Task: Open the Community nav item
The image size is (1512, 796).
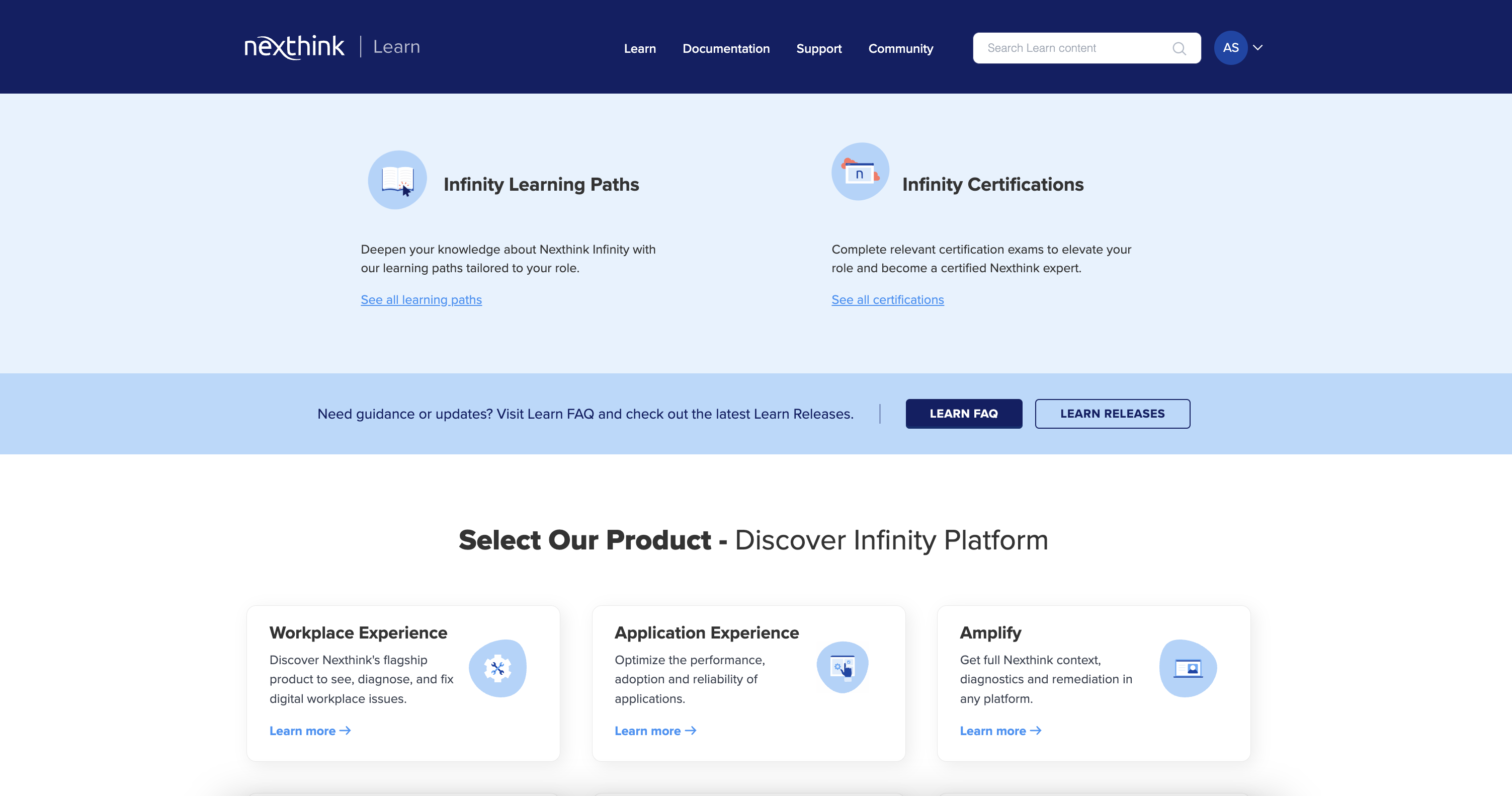Action: (900, 49)
